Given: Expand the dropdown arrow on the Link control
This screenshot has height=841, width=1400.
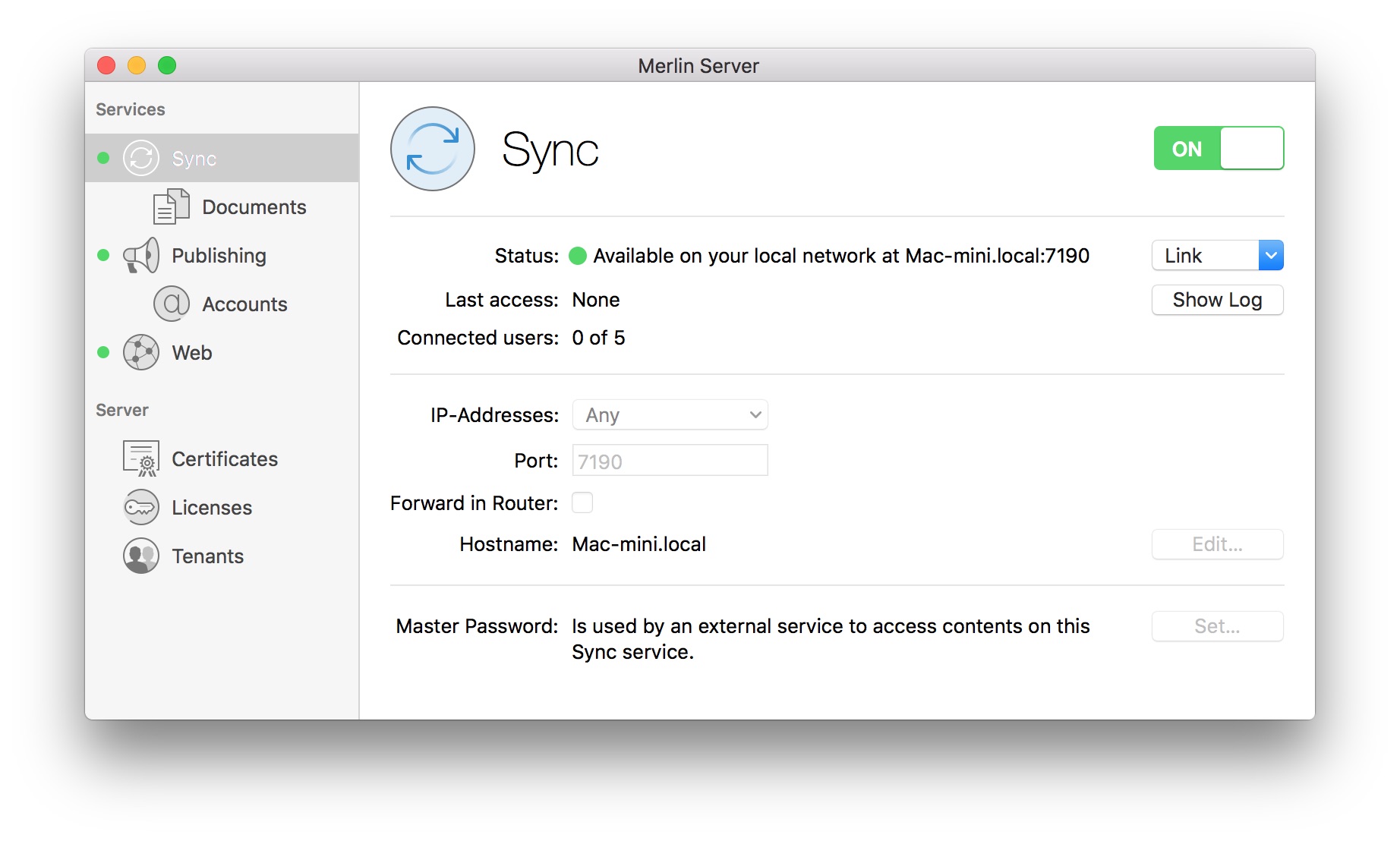Looking at the screenshot, I should (x=1272, y=255).
